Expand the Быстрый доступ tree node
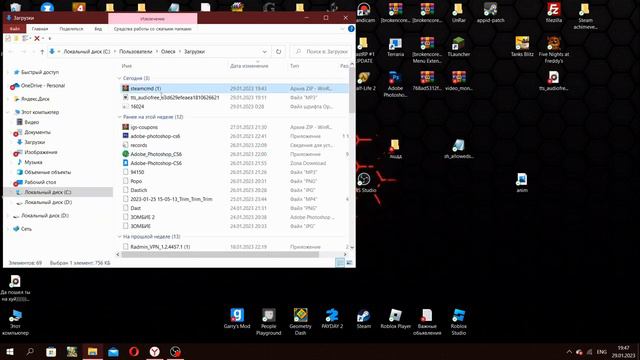The height and width of the screenshot is (360, 640). (x=8, y=72)
